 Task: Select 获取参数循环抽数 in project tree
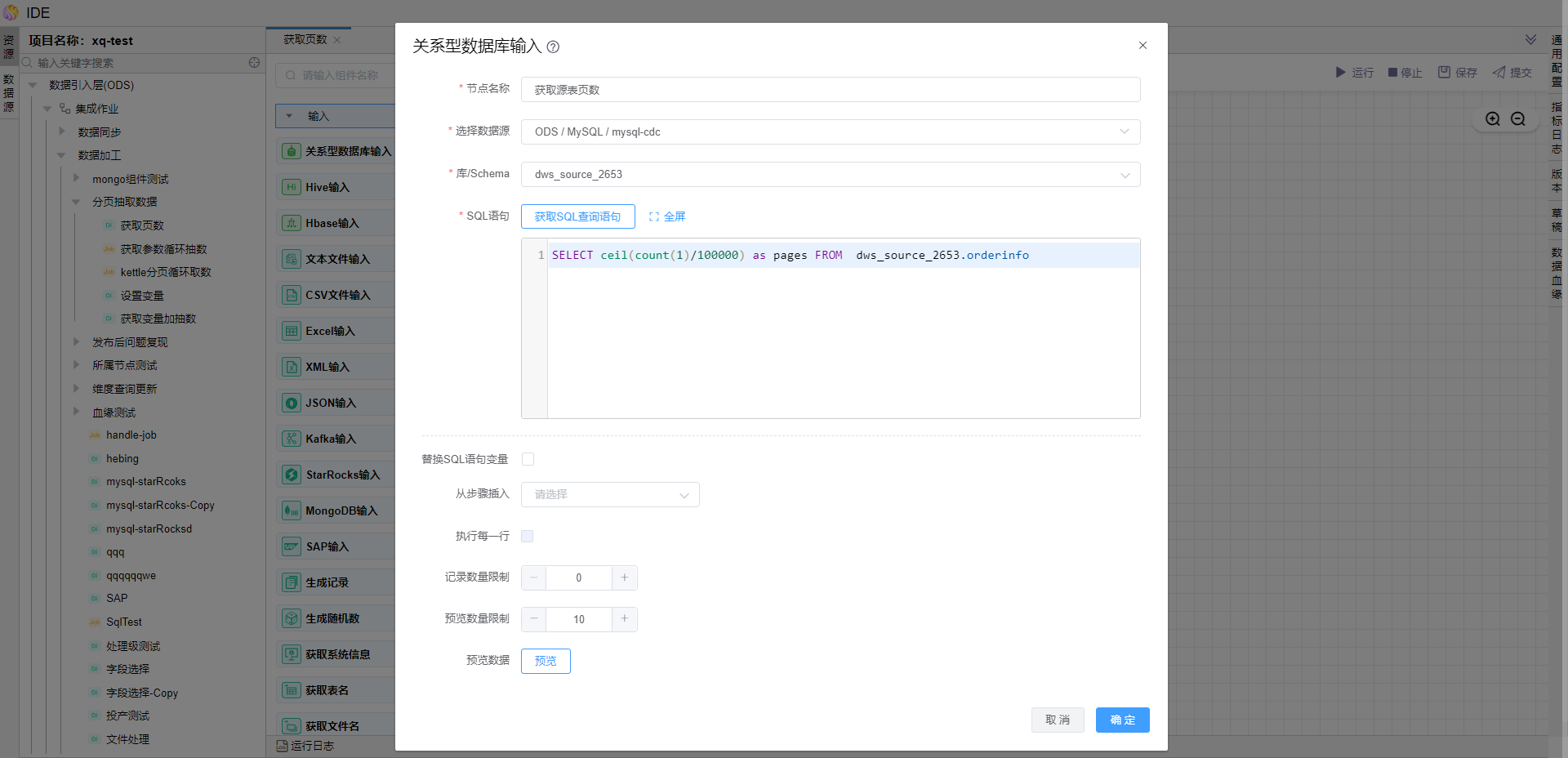[x=163, y=249]
